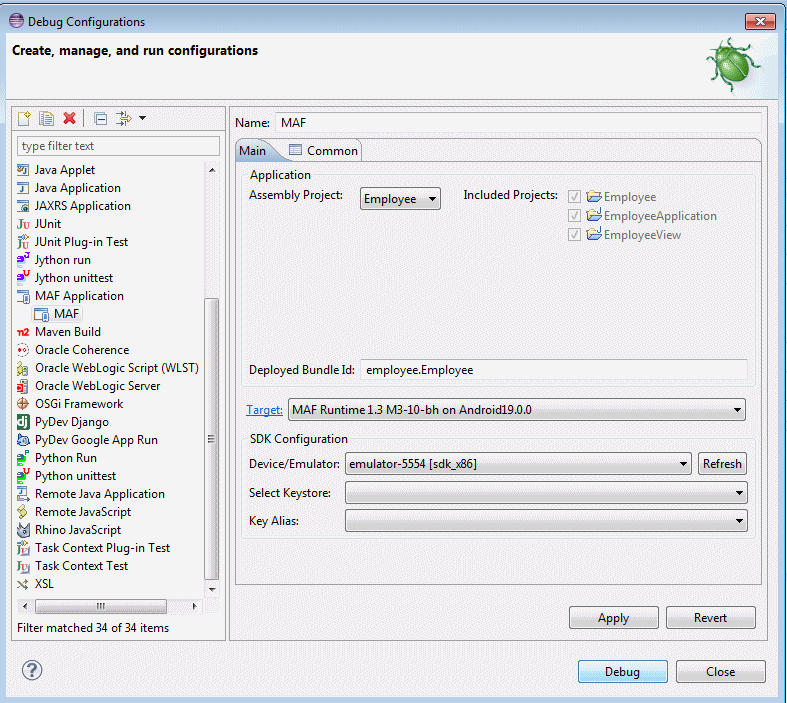Open the Select Keystore dropdown
787x703 pixels.
pos(546,493)
